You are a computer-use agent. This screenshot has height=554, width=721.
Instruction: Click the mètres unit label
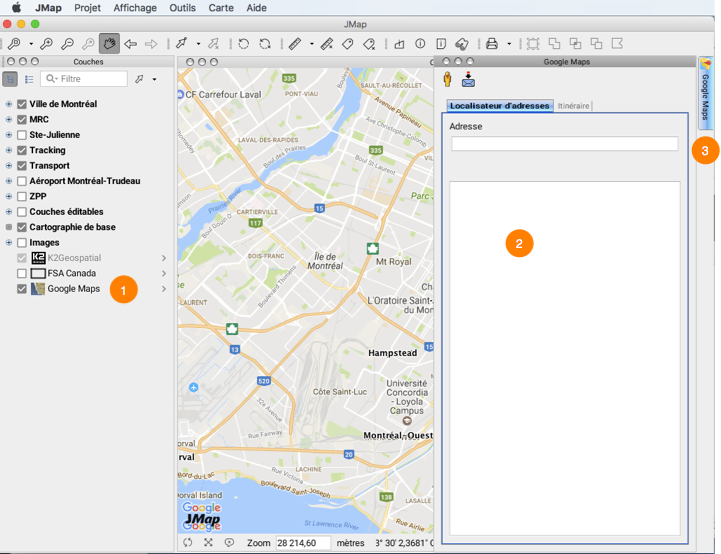tap(350, 543)
